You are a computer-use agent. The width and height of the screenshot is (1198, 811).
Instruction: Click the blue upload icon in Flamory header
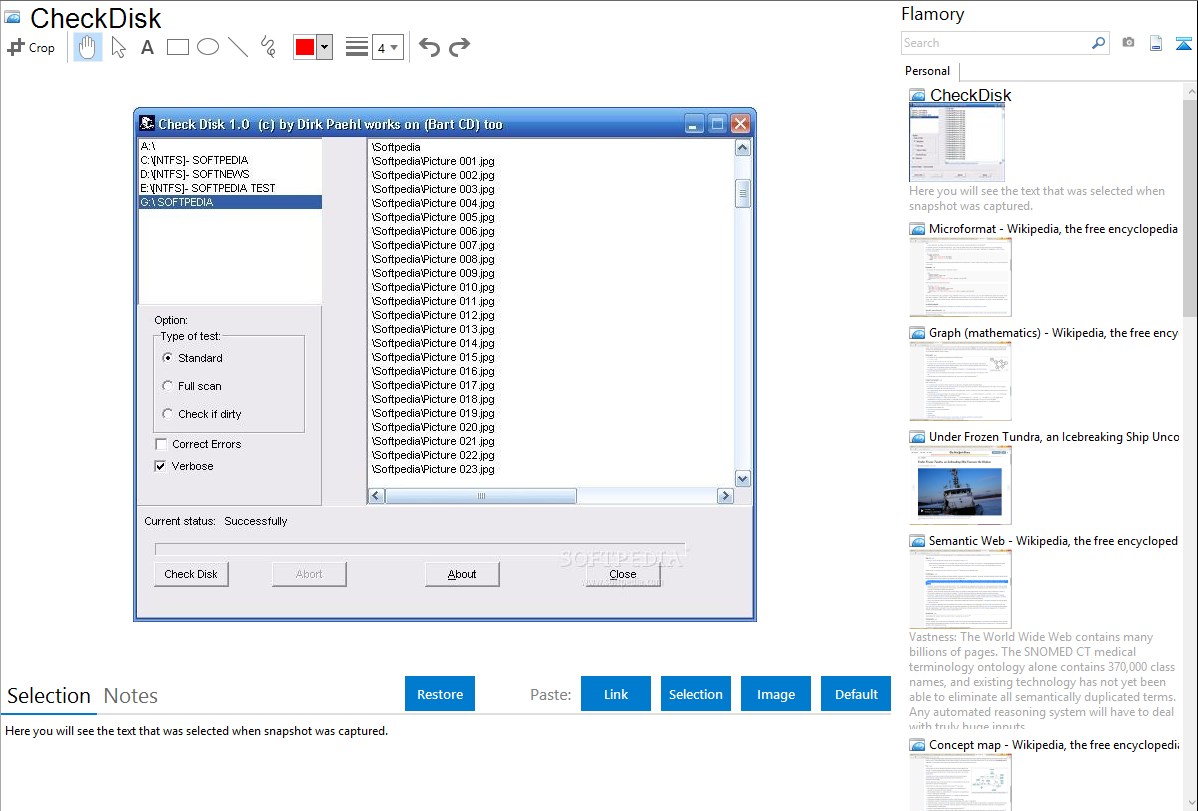pos(1183,43)
